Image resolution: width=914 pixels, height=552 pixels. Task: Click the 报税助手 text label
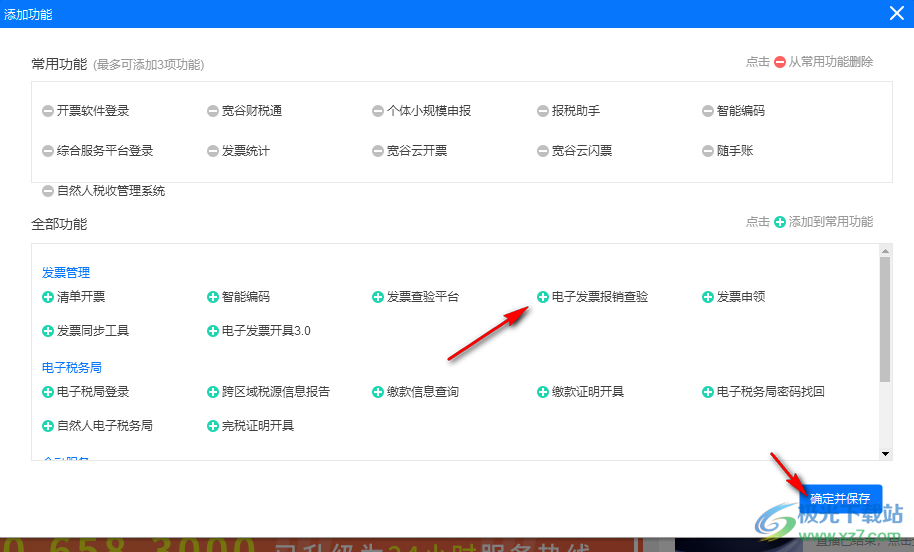click(576, 111)
